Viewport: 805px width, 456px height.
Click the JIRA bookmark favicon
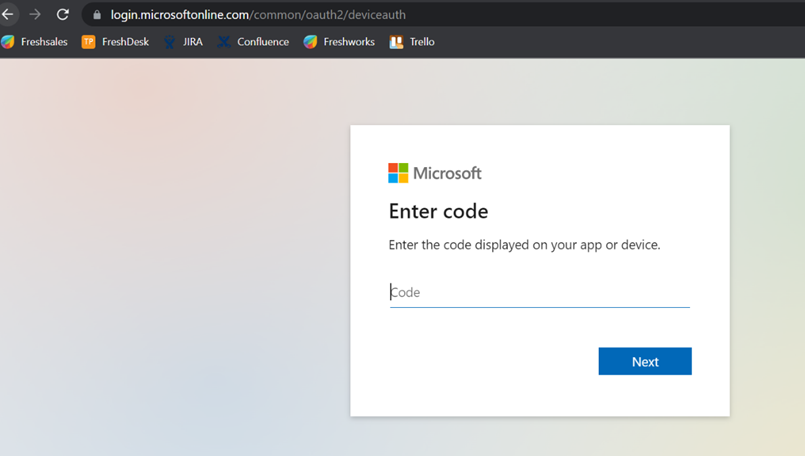pyautogui.click(x=169, y=42)
